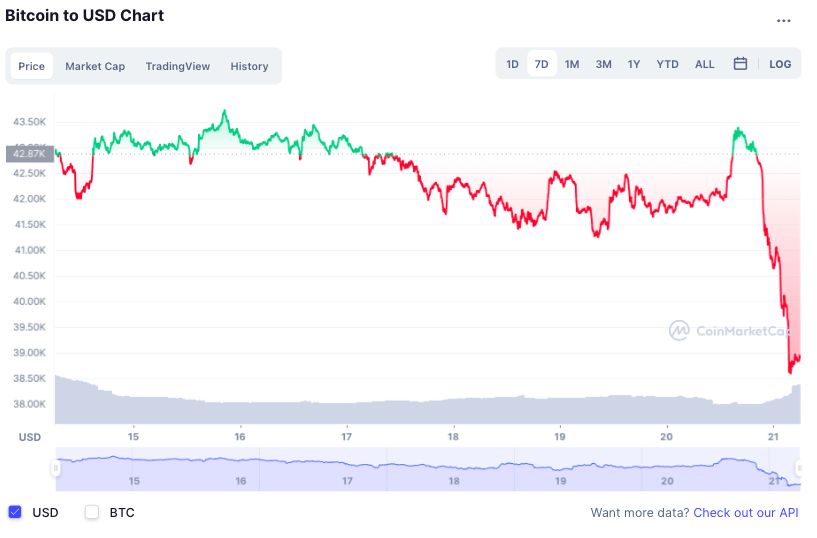This screenshot has height=538, width=817.
Task: Select the Price tab
Action: 32,66
